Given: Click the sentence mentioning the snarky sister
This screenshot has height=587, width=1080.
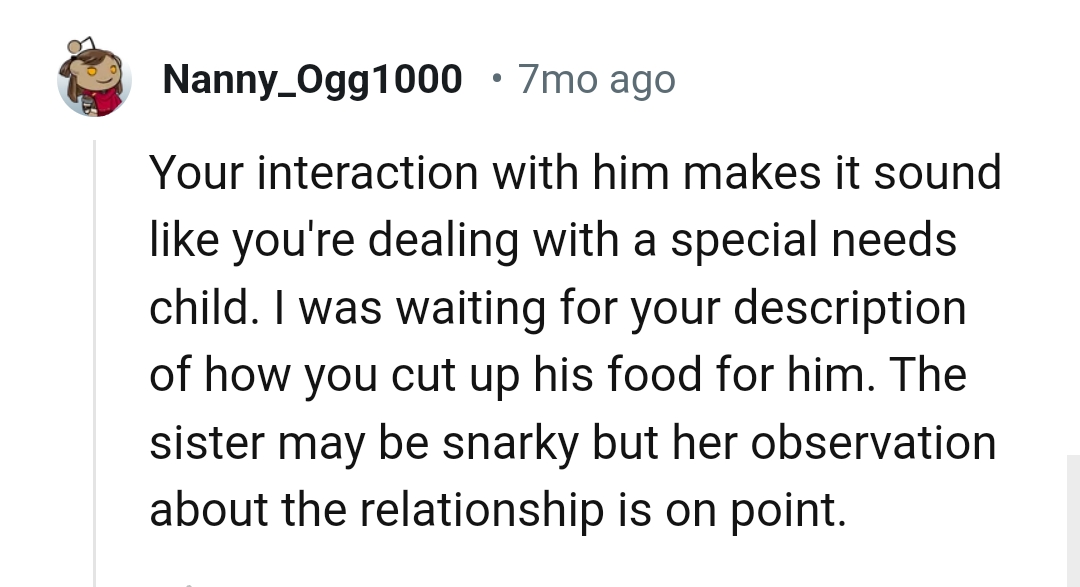Looking at the screenshot, I should tap(573, 442).
